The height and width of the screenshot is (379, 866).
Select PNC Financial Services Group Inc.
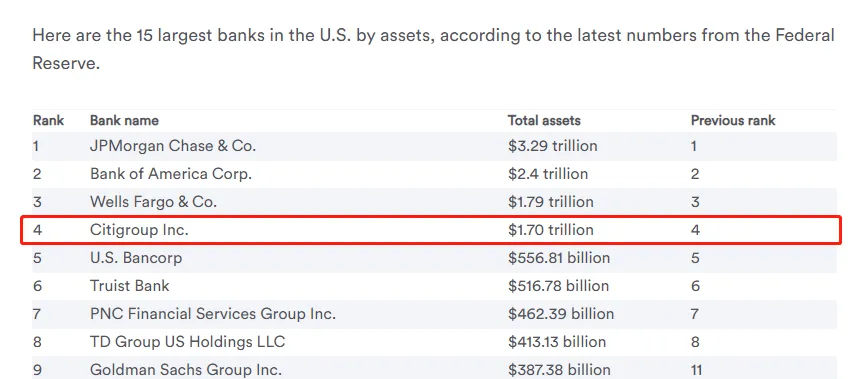click(x=213, y=314)
